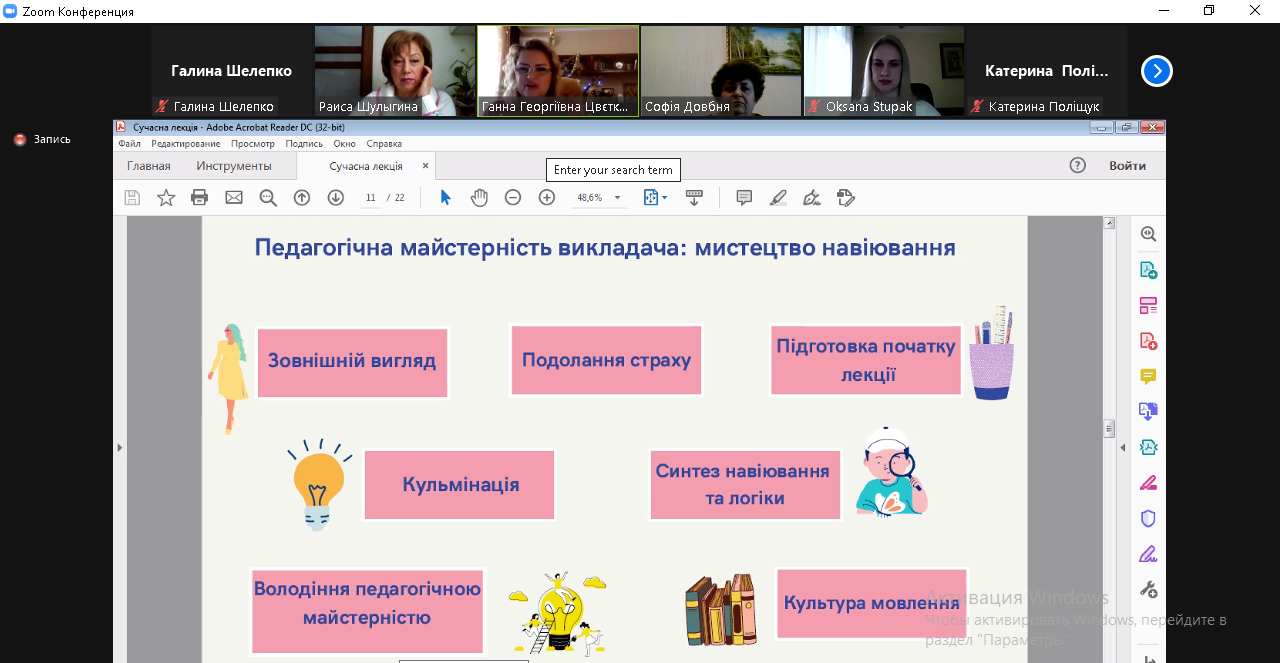Activate the arrow selection tool
The image size is (1280, 663).
(x=446, y=198)
